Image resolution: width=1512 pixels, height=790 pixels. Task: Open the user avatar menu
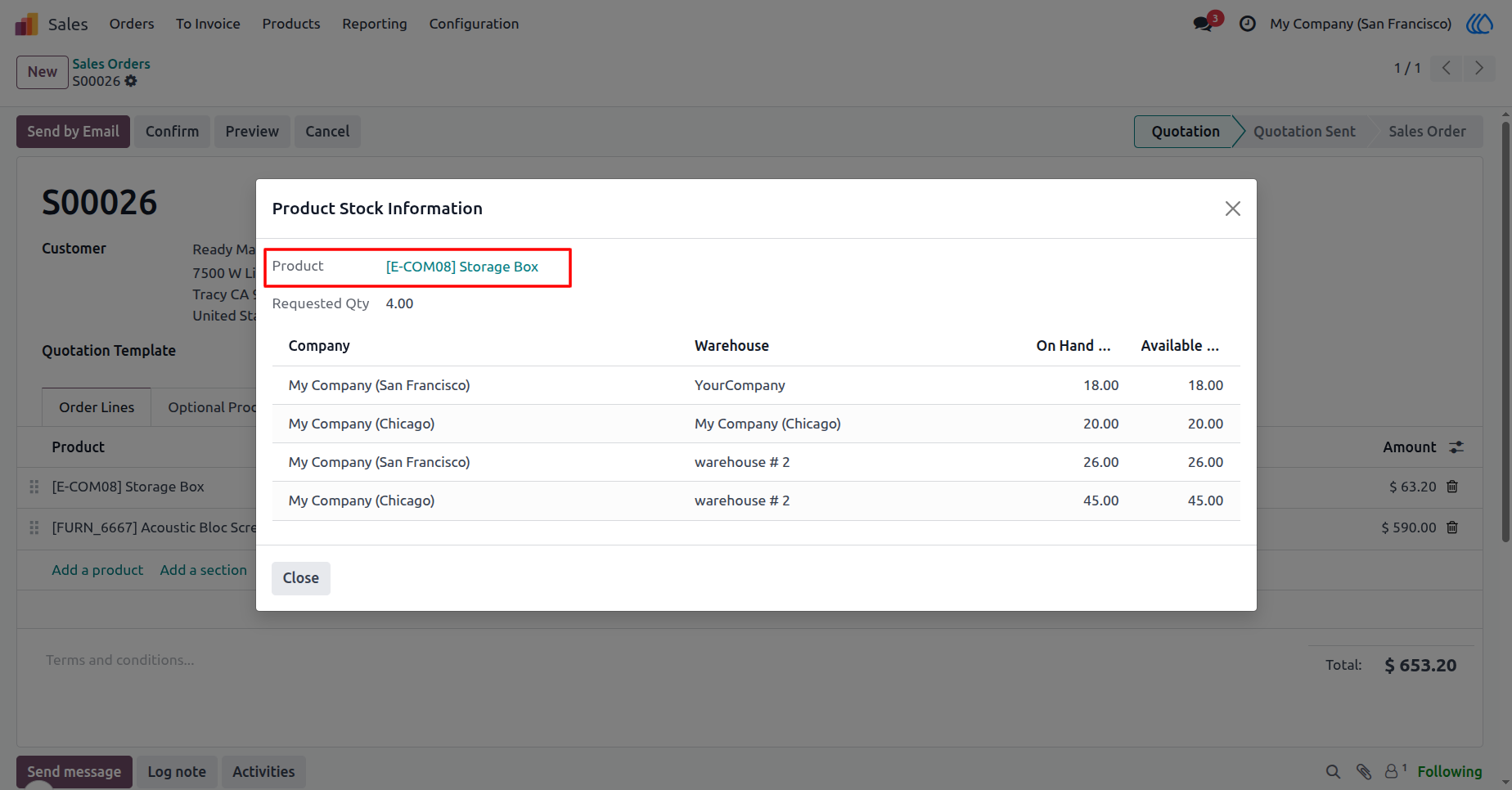[x=1479, y=24]
